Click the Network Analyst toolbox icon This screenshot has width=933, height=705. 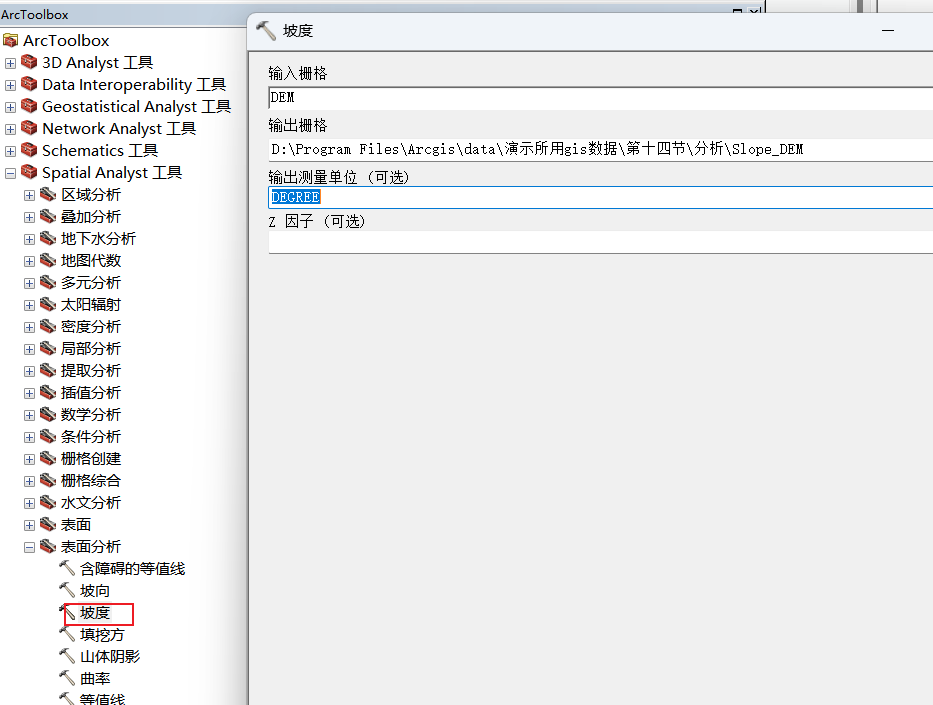(x=29, y=128)
